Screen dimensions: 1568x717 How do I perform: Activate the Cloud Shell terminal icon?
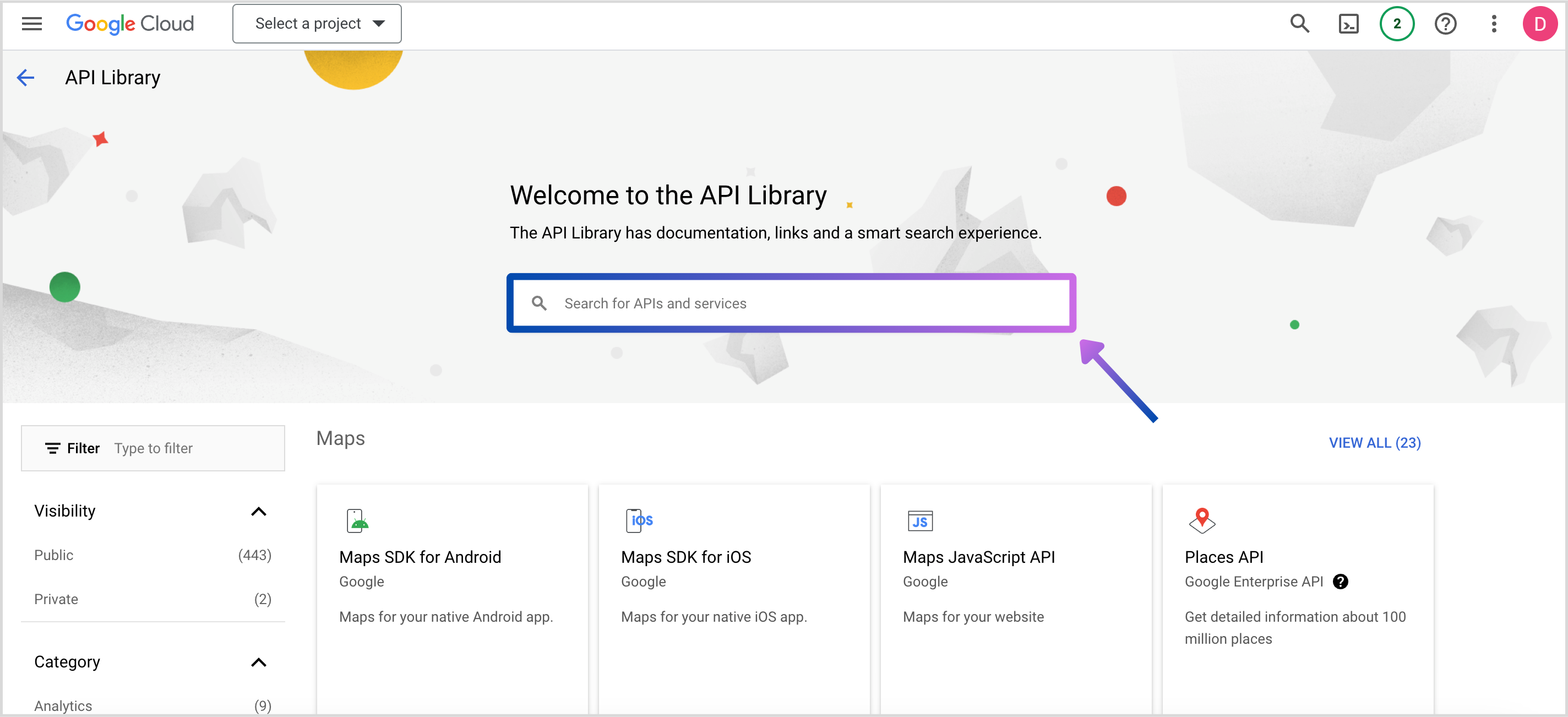[x=1348, y=24]
